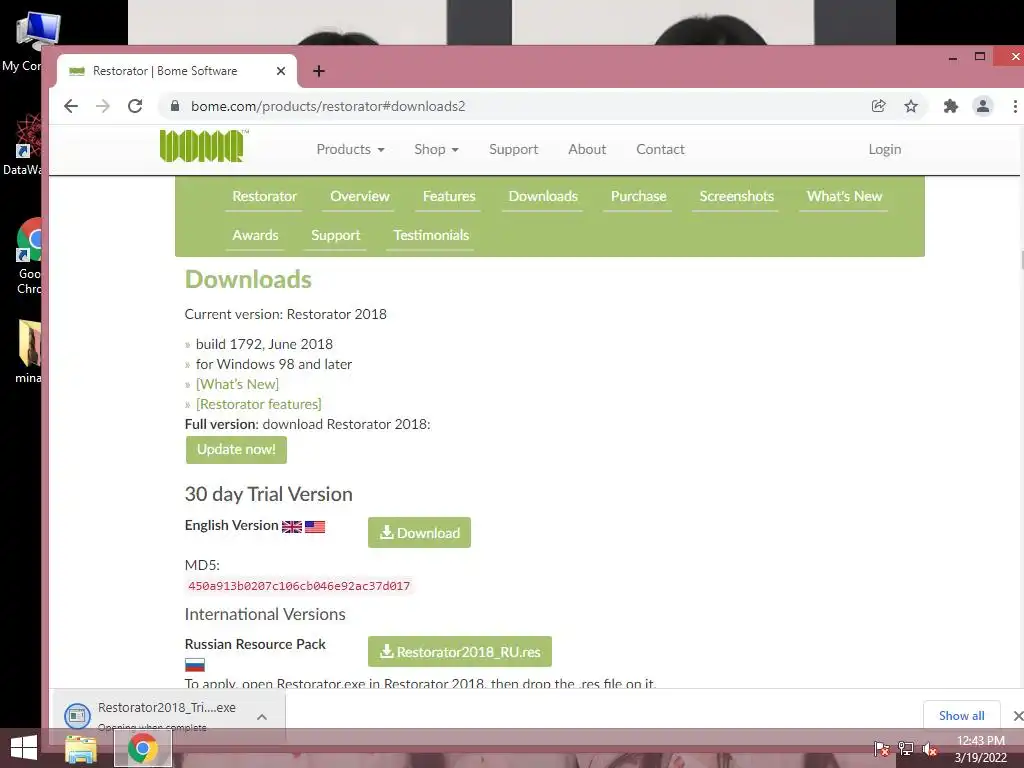Viewport: 1024px width, 768px height.
Task: Click the Login link
Action: (885, 150)
